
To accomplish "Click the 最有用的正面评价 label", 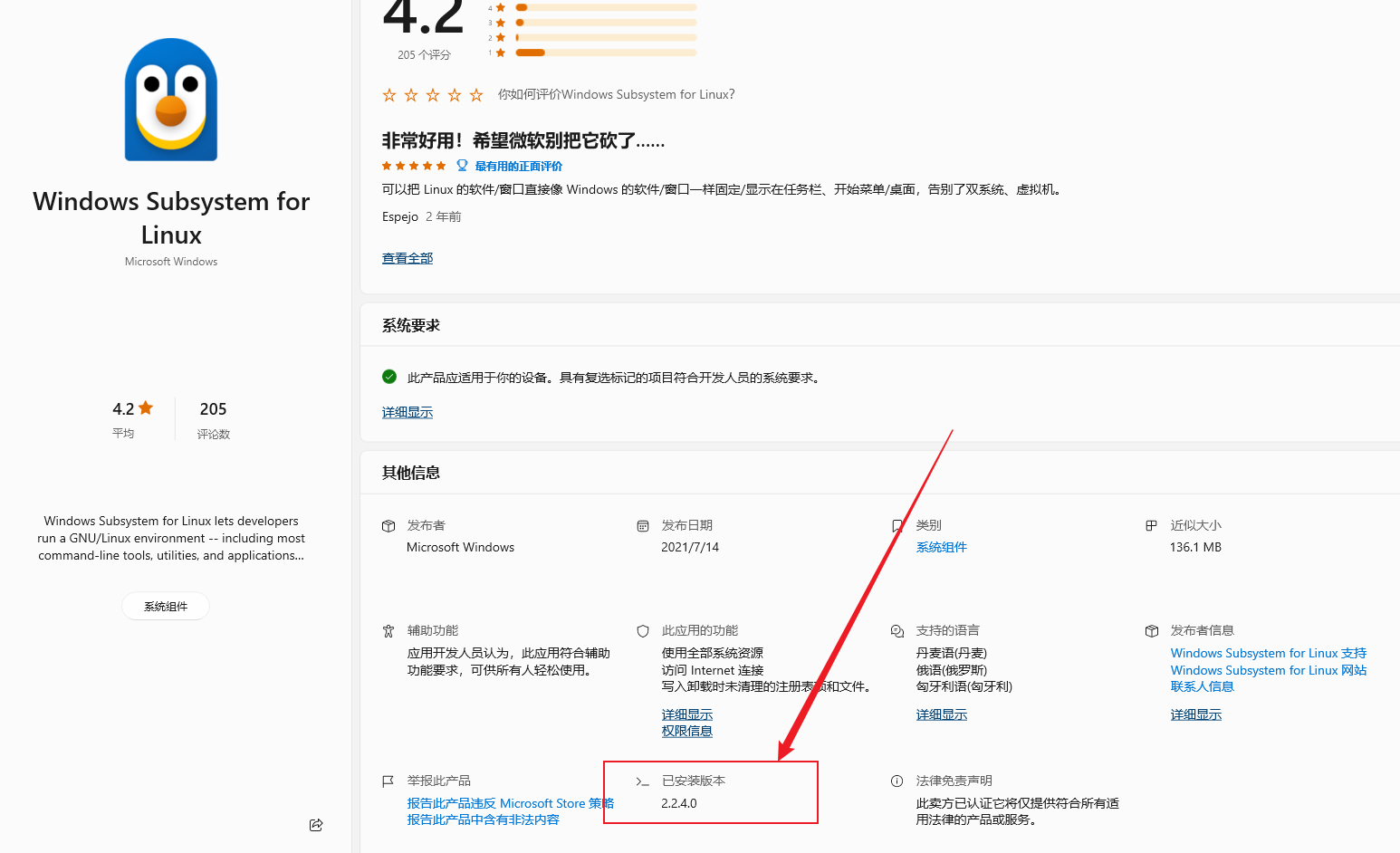I will pyautogui.click(x=519, y=167).
